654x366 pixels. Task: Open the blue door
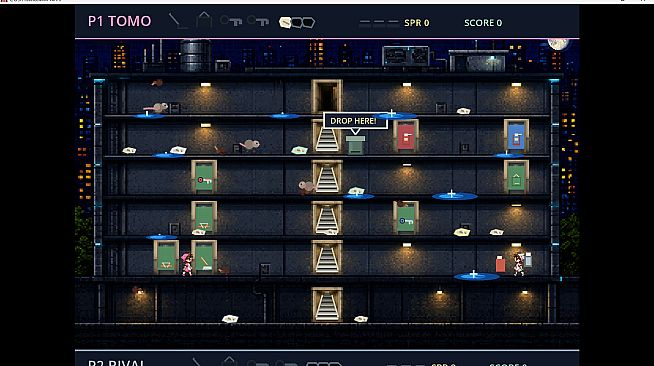pos(516,136)
